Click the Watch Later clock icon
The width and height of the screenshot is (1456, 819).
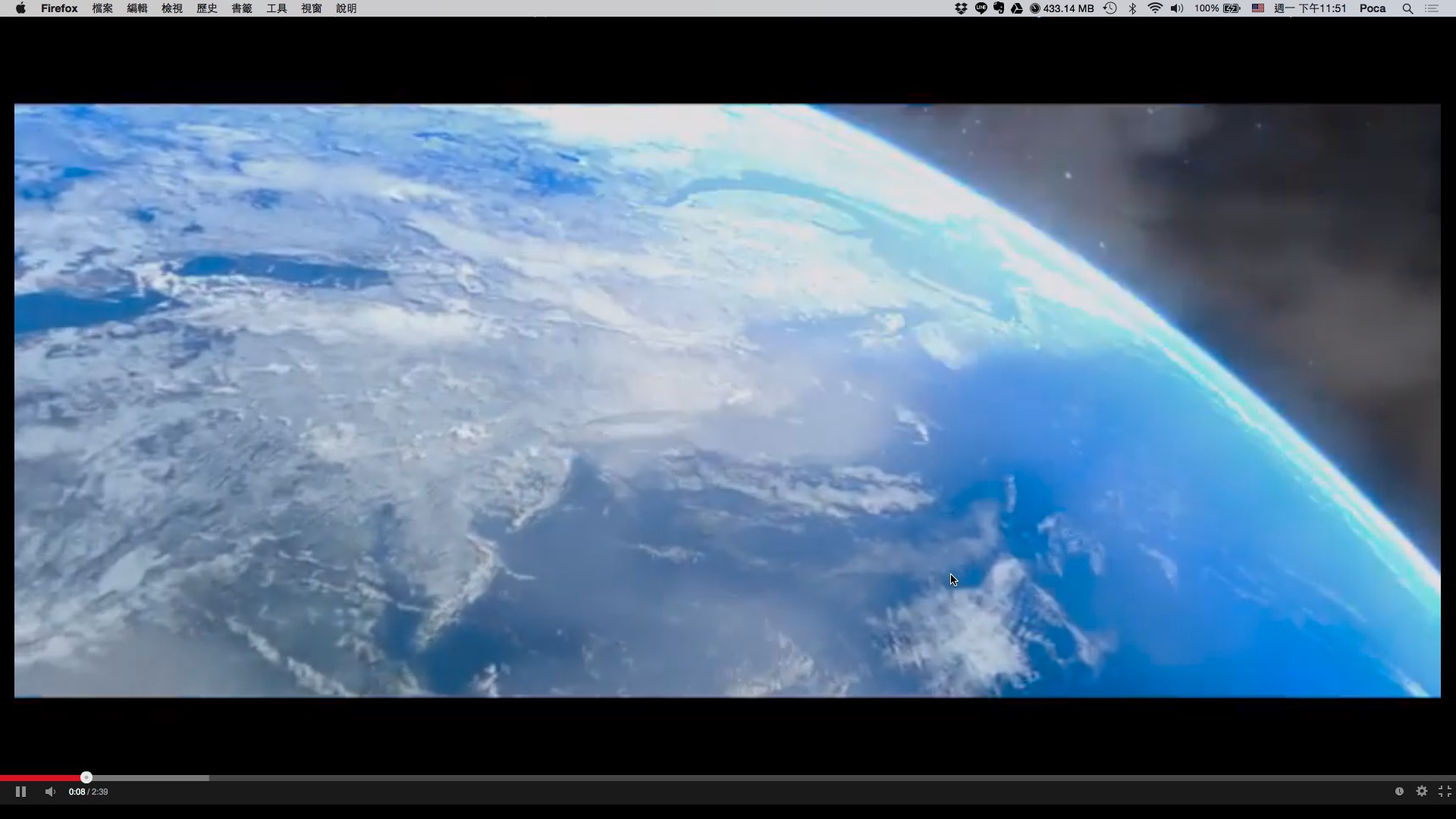[1399, 791]
